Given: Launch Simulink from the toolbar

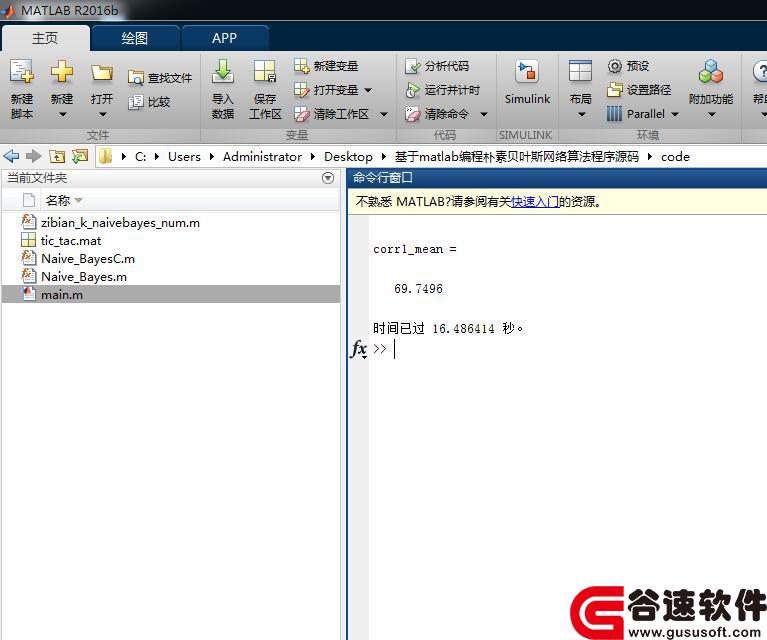Looking at the screenshot, I should coord(527,82).
